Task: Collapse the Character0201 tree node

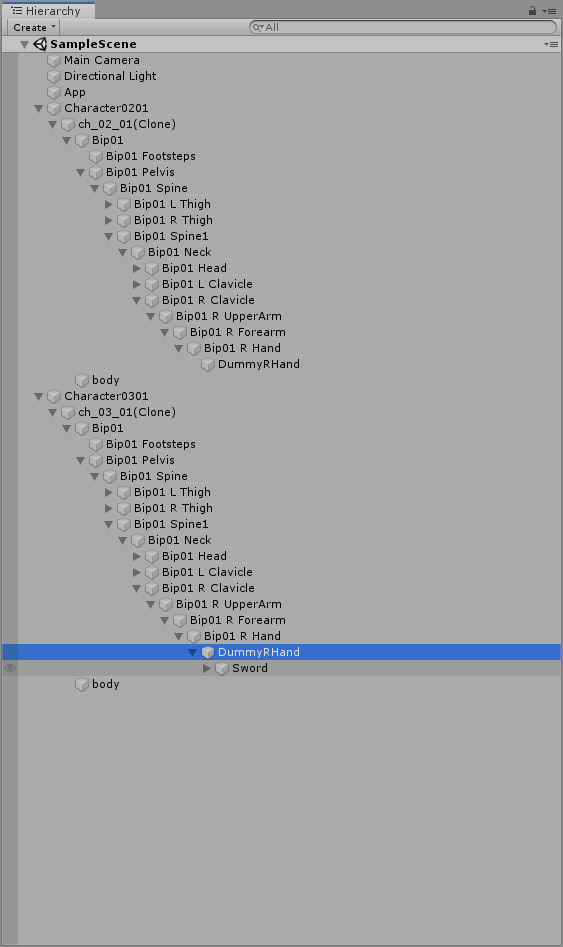Action: pyautogui.click(x=39, y=109)
